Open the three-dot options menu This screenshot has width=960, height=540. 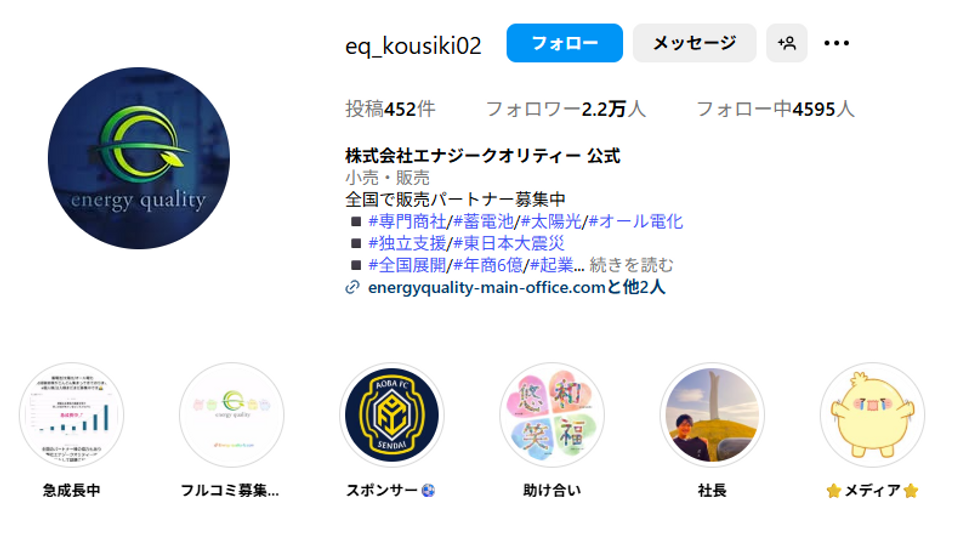tap(836, 43)
